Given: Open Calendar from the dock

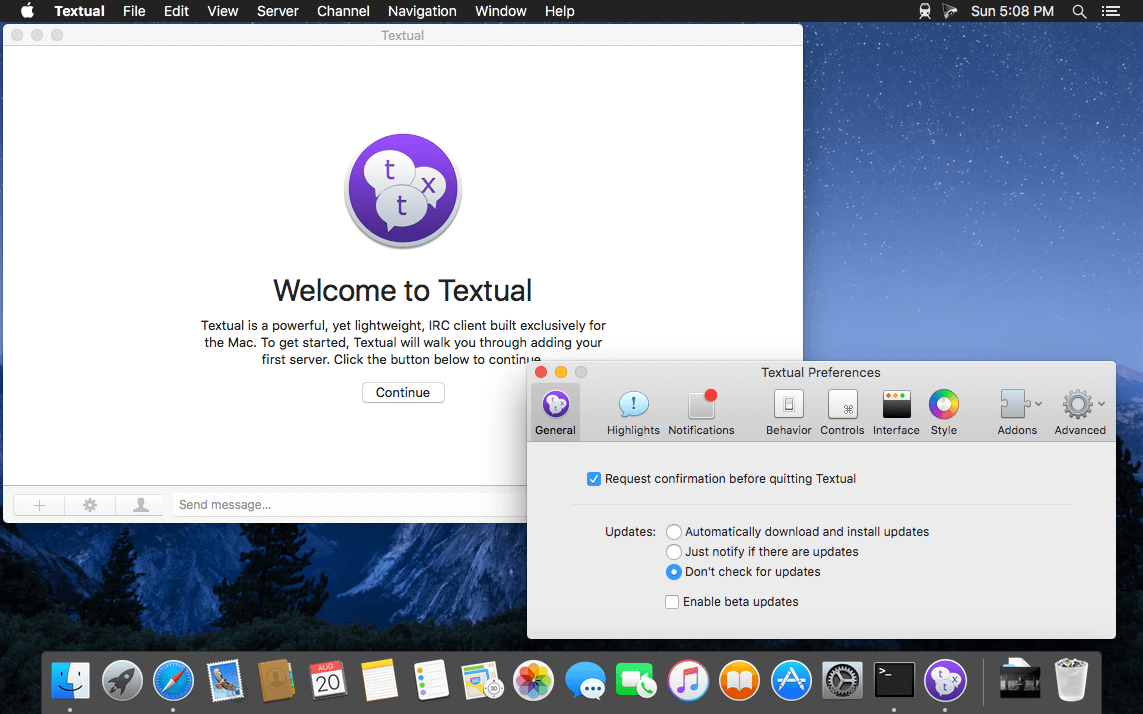Looking at the screenshot, I should (328, 681).
